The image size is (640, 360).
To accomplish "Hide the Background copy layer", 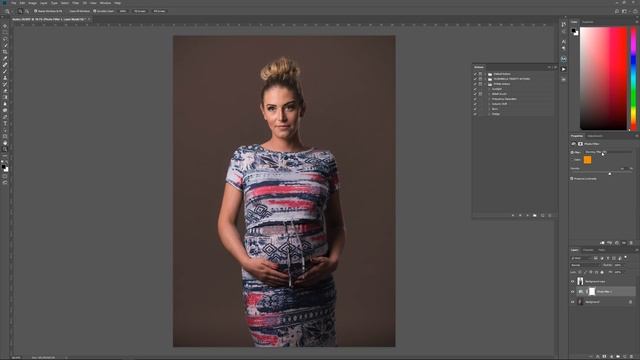I will 572,281.
